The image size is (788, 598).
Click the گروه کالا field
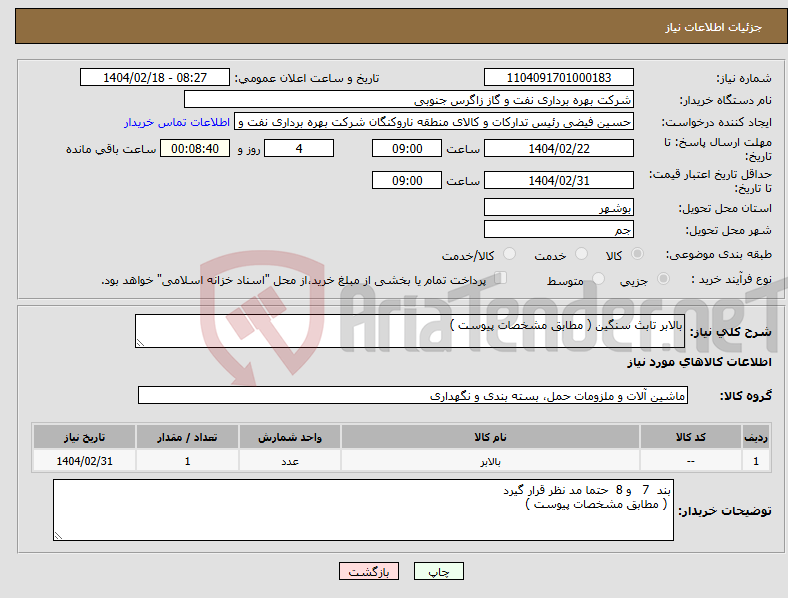[413, 395]
